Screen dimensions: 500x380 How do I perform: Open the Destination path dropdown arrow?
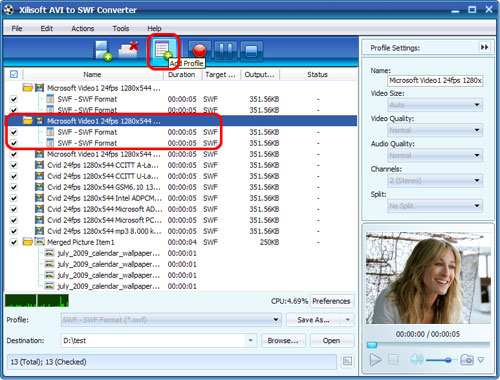250,340
